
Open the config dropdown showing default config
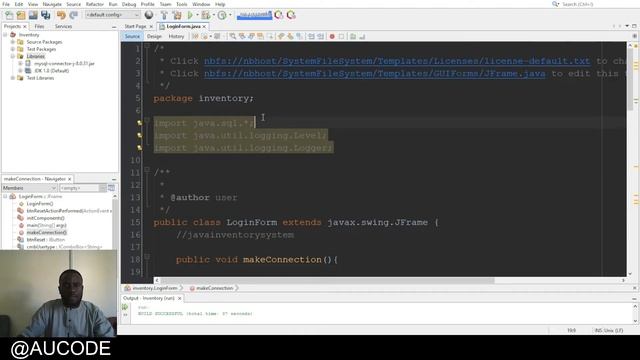[x=112, y=15]
